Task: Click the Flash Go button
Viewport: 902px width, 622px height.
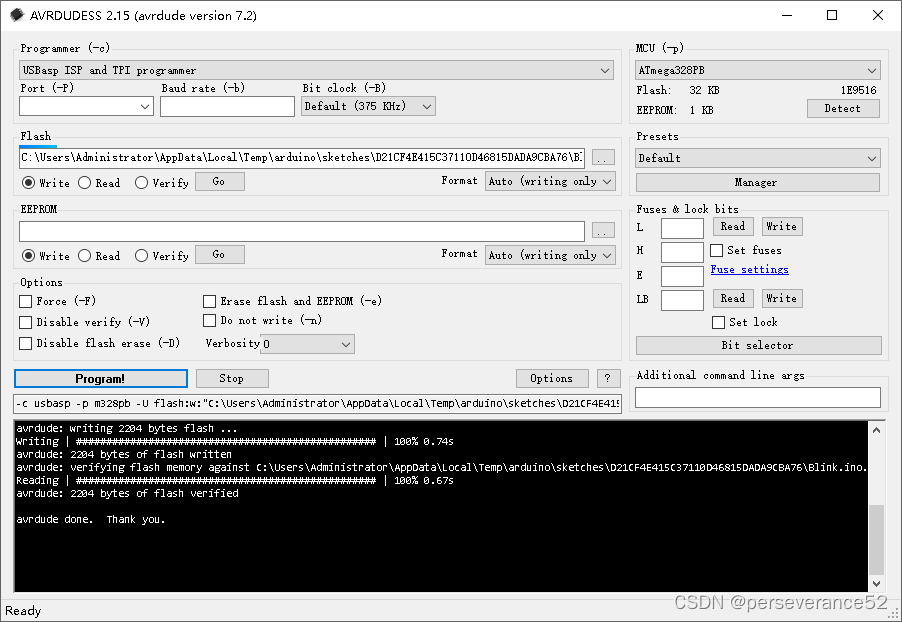Action: [220, 181]
